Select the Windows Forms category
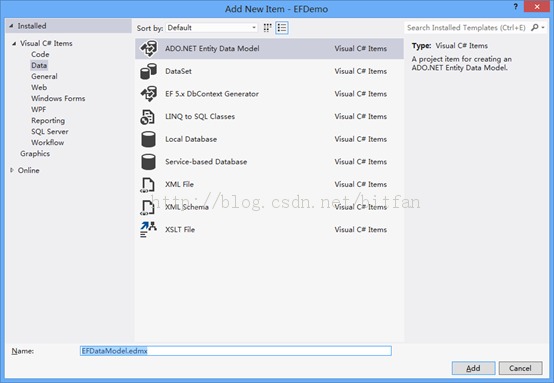 (58, 98)
